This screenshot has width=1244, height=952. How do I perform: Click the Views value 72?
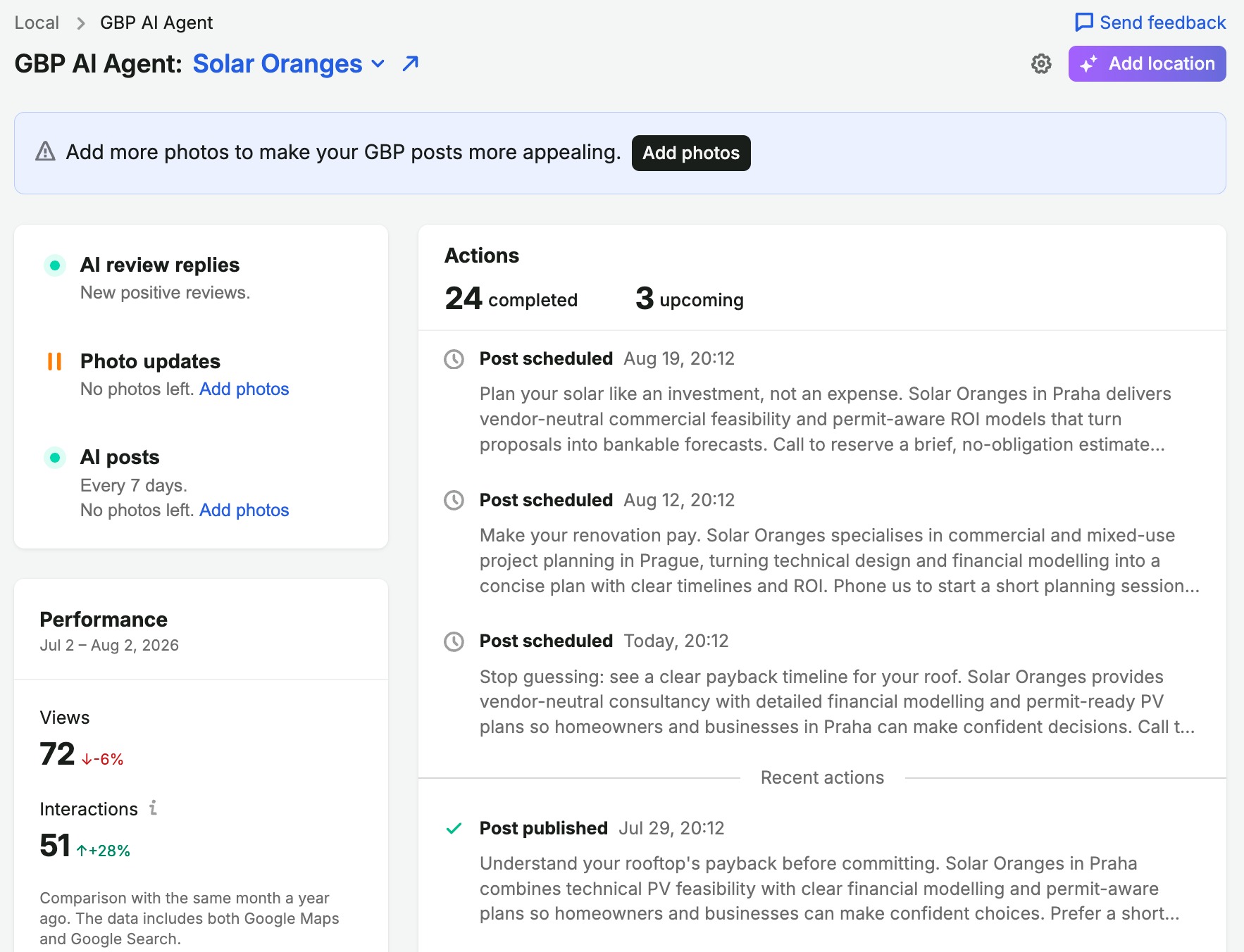[57, 754]
